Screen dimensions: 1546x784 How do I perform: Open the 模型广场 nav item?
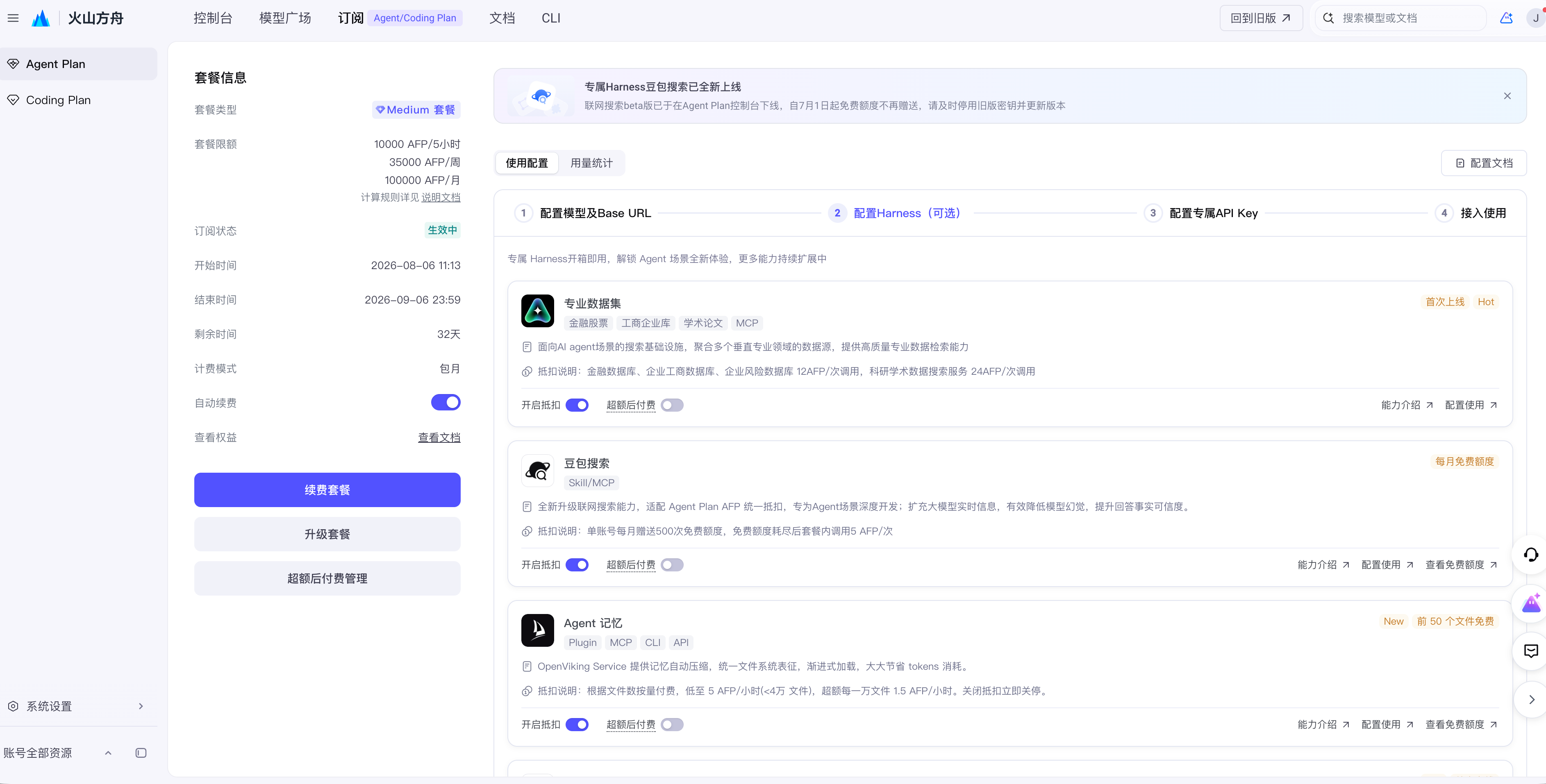(x=285, y=18)
